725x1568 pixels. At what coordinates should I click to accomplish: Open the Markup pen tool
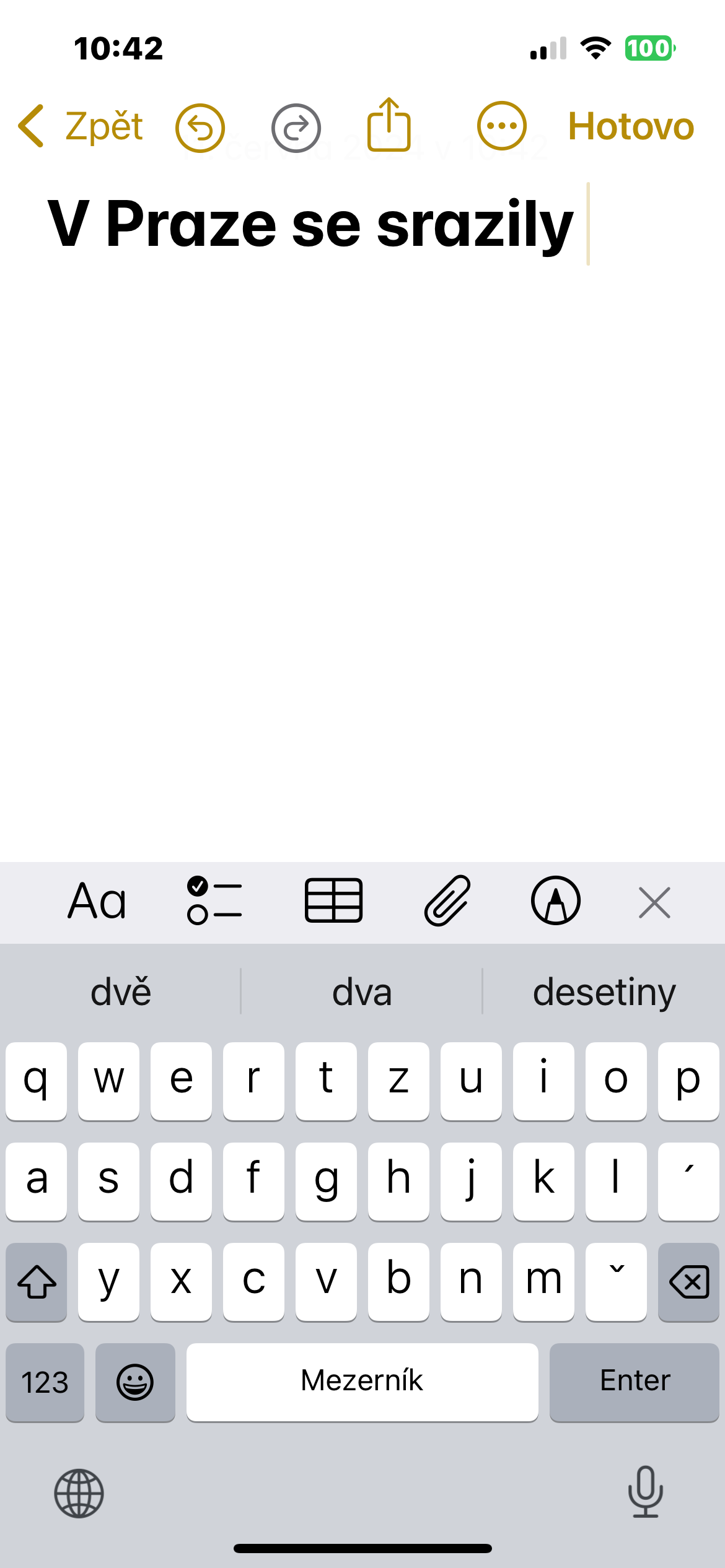(556, 900)
